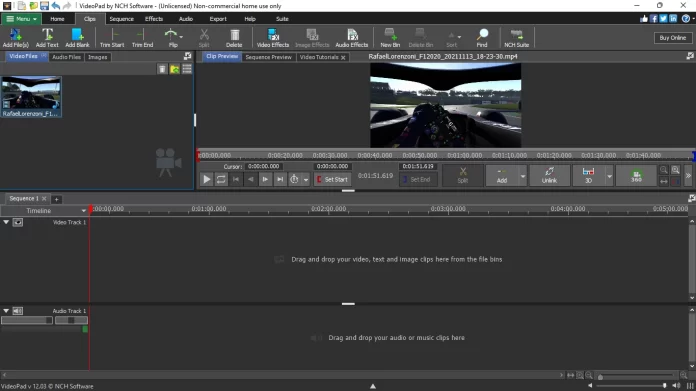The image size is (696, 391).
Task: Click the Add File(s) toolbar icon
Action: pyautogui.click(x=16, y=38)
